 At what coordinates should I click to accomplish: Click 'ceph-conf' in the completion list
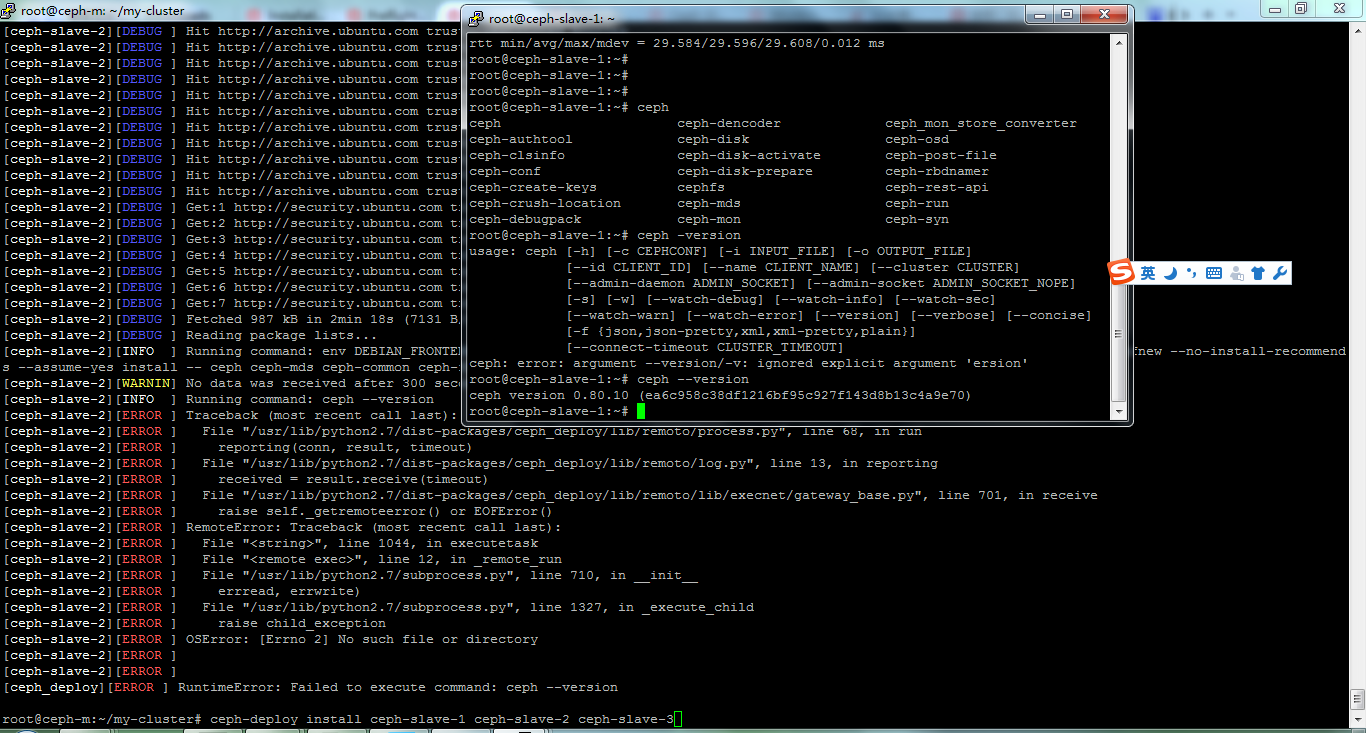505,171
